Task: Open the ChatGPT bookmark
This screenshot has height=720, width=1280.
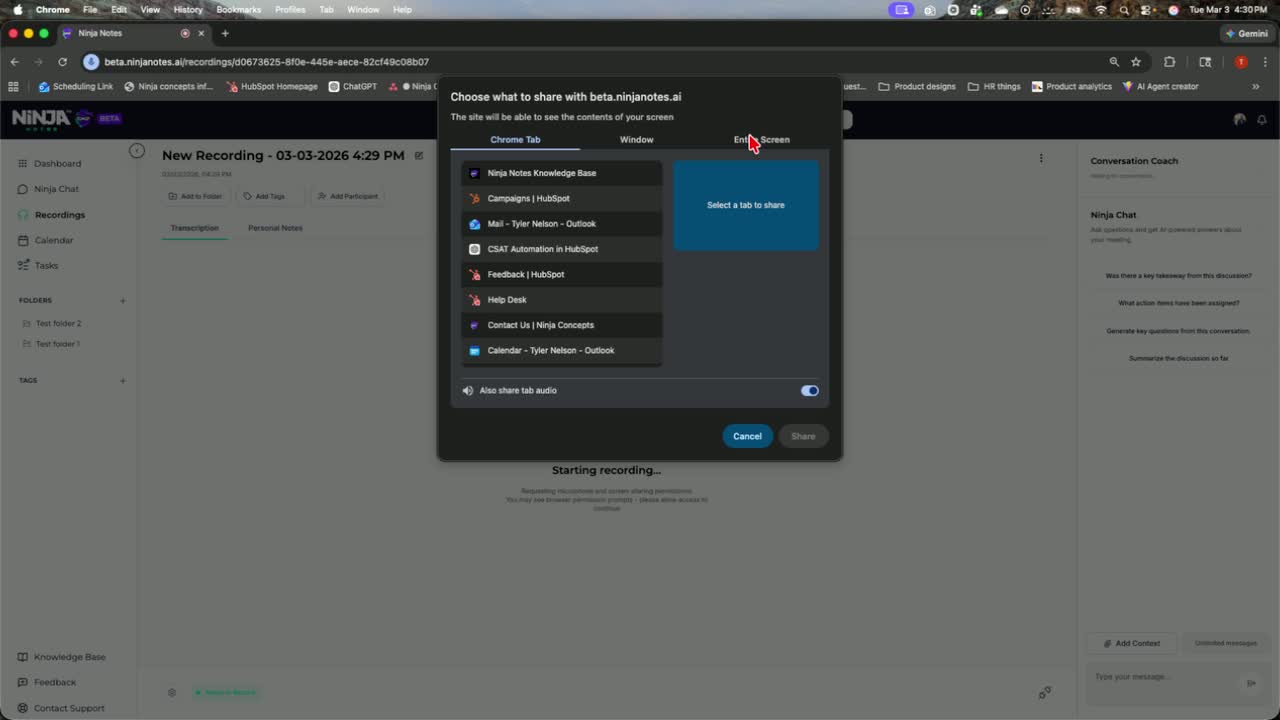Action: [x=353, y=87]
